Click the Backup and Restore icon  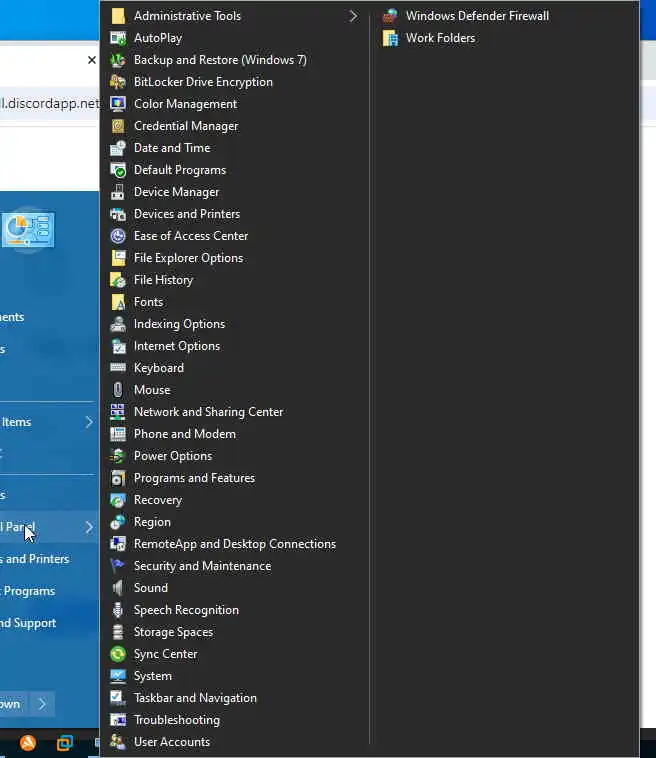tap(118, 60)
